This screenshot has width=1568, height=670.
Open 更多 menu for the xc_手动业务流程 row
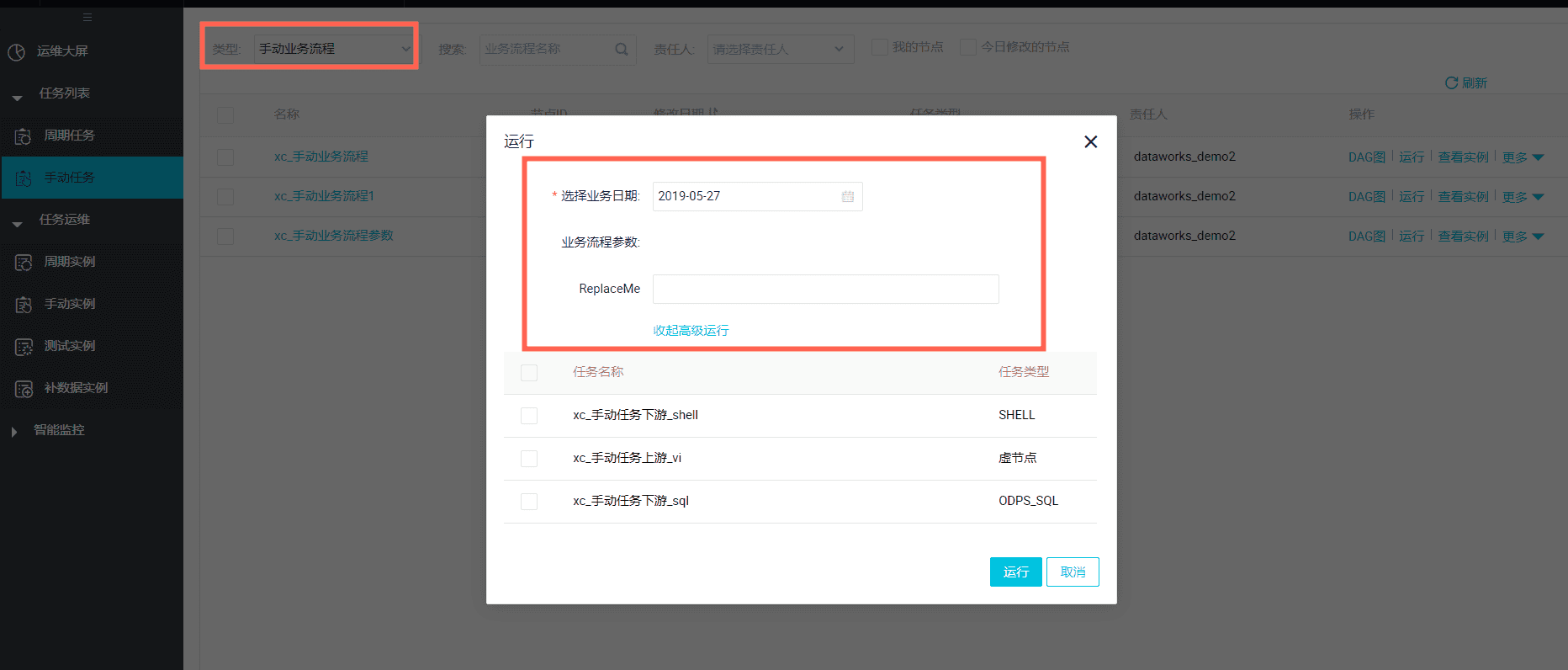pyautogui.click(x=1523, y=157)
